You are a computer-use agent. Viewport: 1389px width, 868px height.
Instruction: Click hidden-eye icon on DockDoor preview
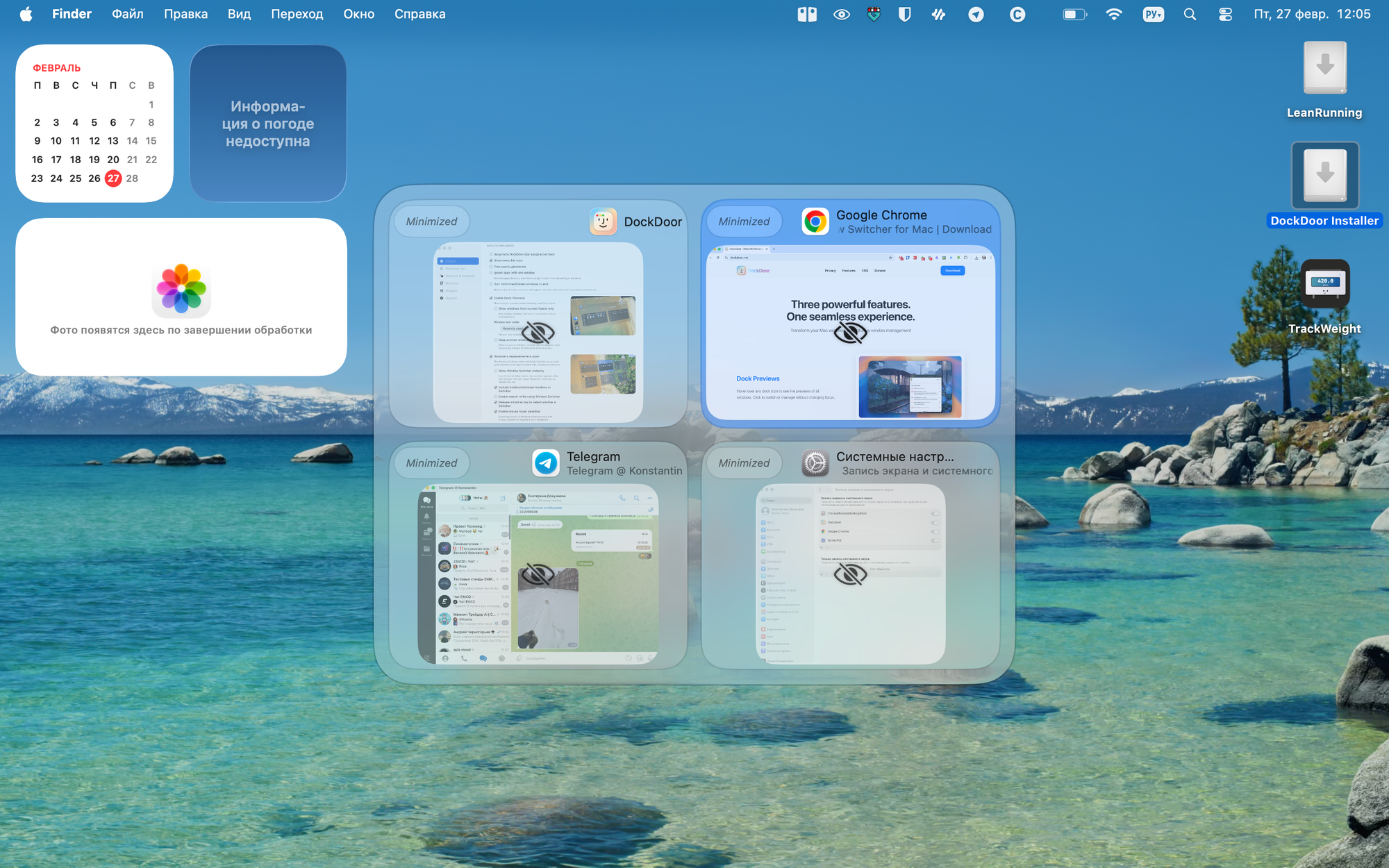point(538,333)
